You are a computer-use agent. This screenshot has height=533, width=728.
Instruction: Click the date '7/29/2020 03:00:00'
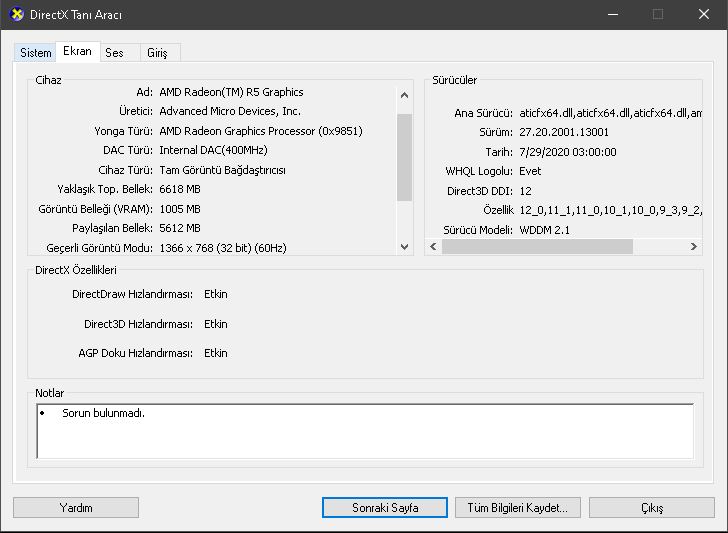[x=568, y=152]
